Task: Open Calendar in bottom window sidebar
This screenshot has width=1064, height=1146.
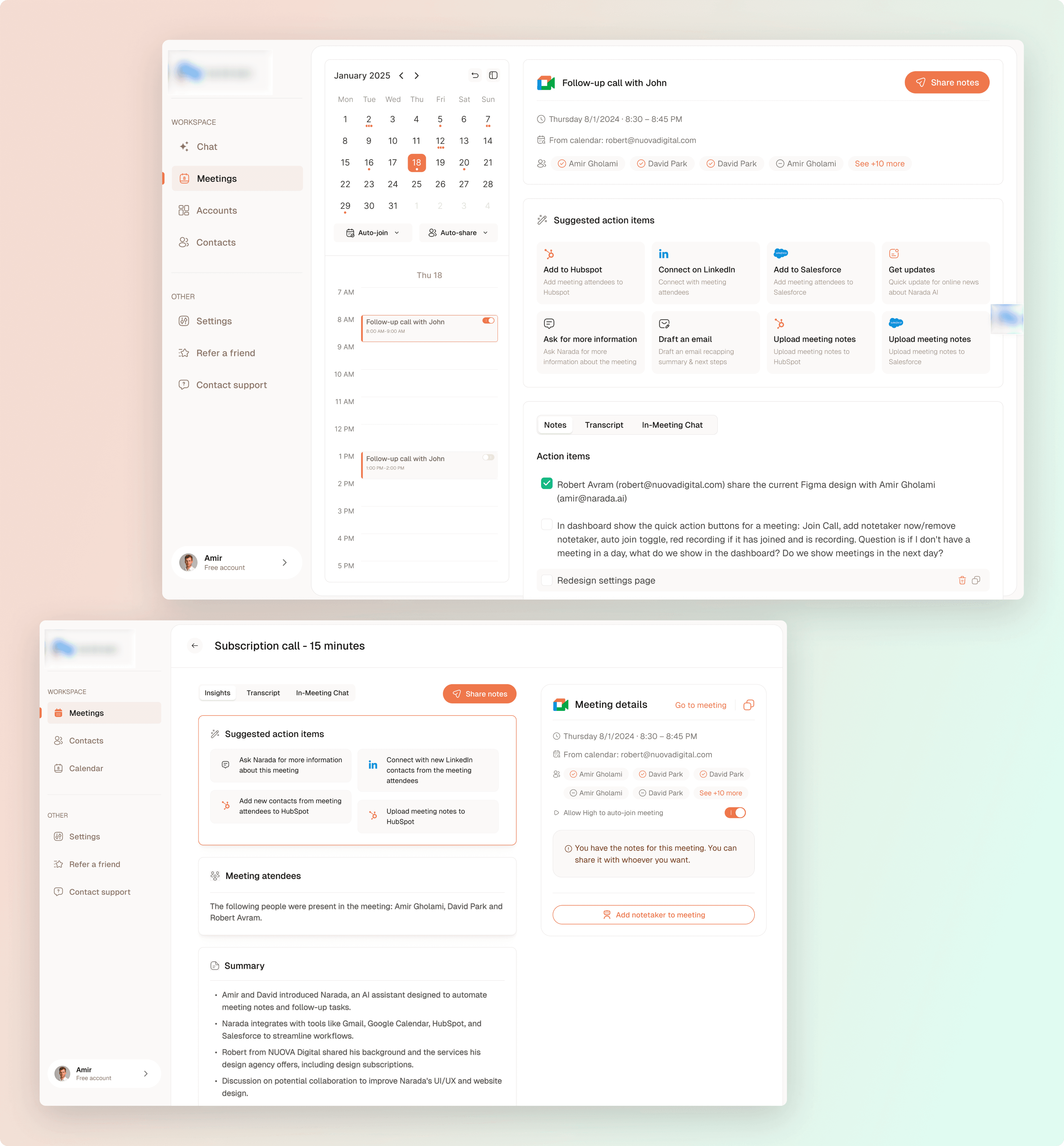Action: (104, 768)
